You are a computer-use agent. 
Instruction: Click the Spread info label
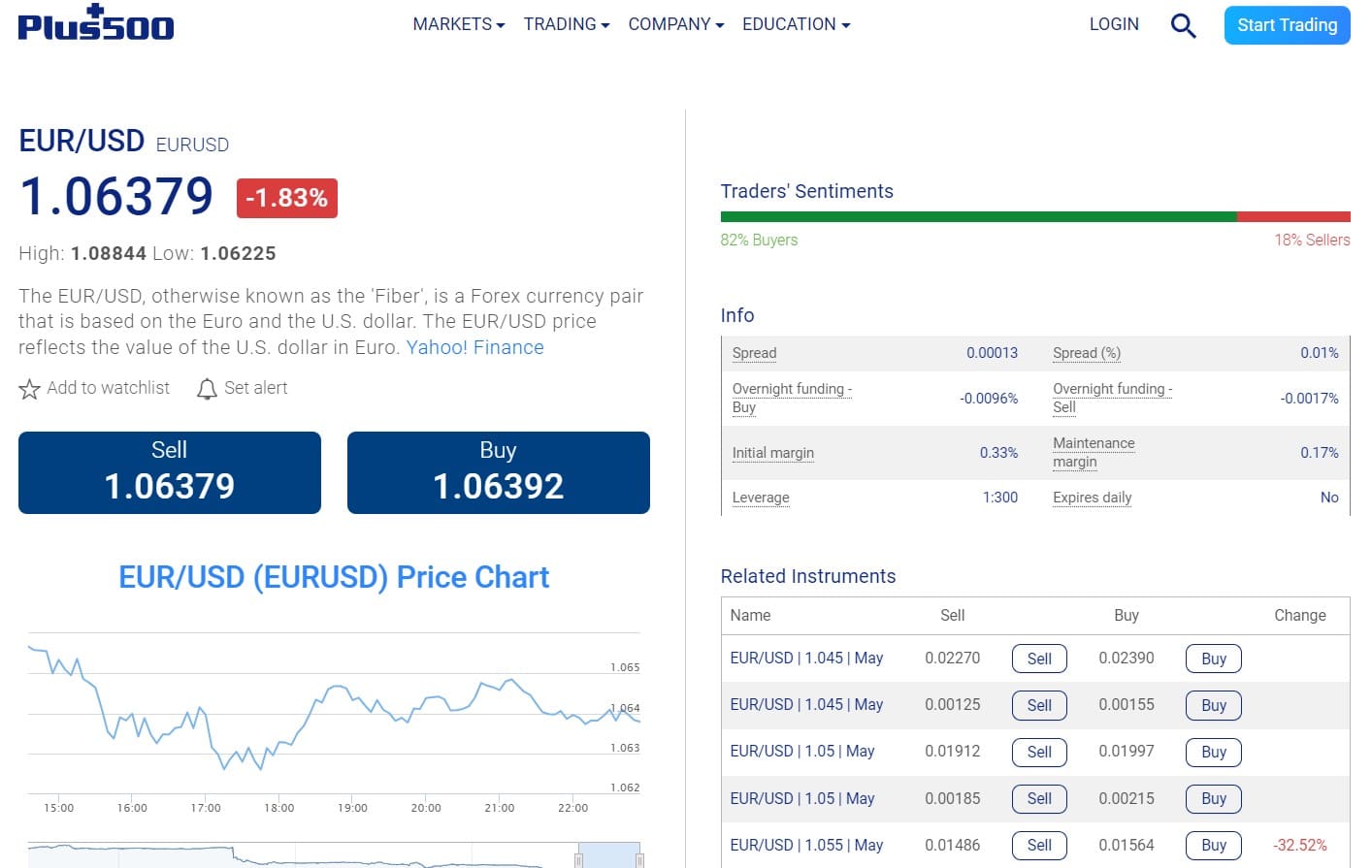(x=754, y=353)
